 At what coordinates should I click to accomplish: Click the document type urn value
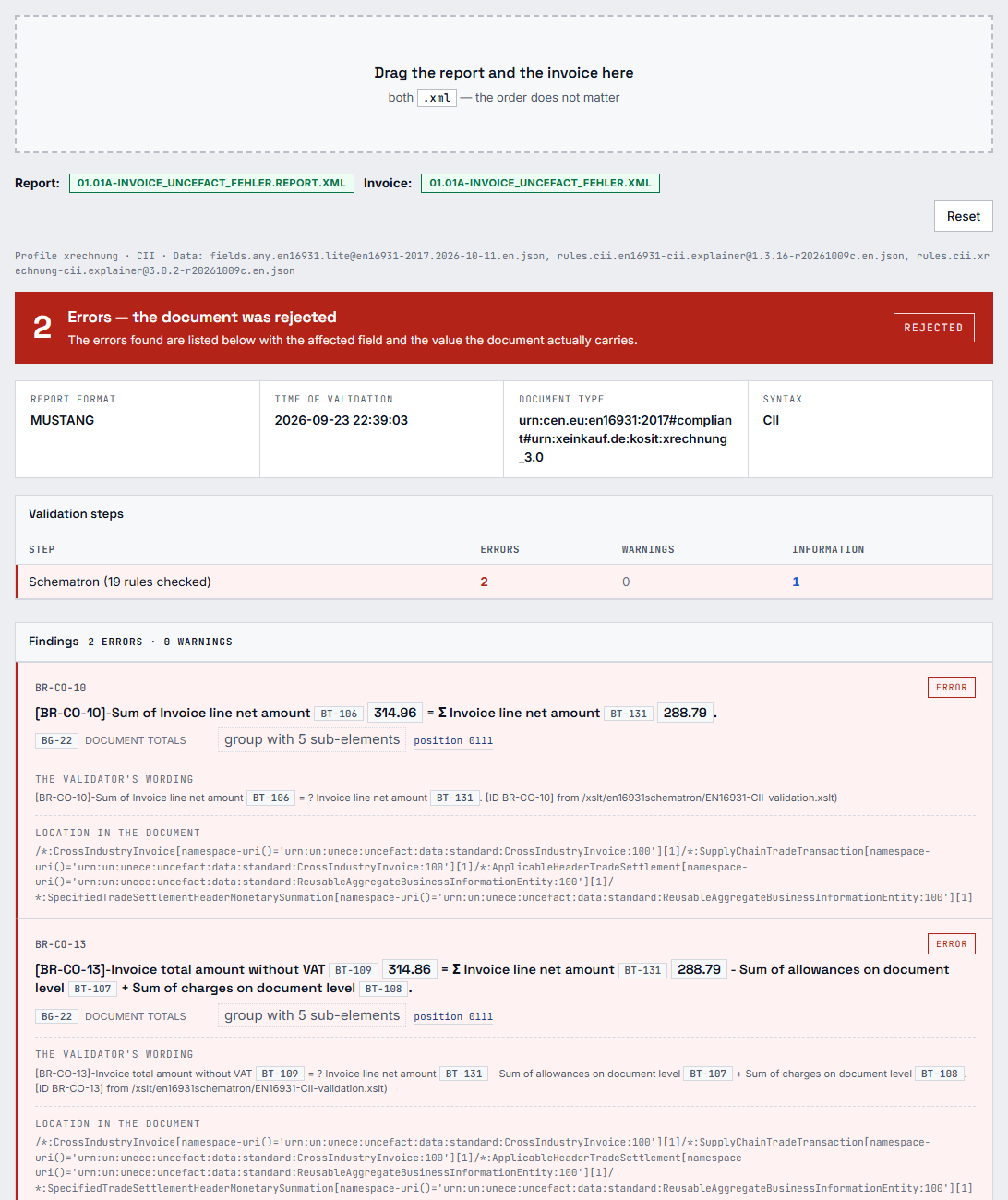625,438
